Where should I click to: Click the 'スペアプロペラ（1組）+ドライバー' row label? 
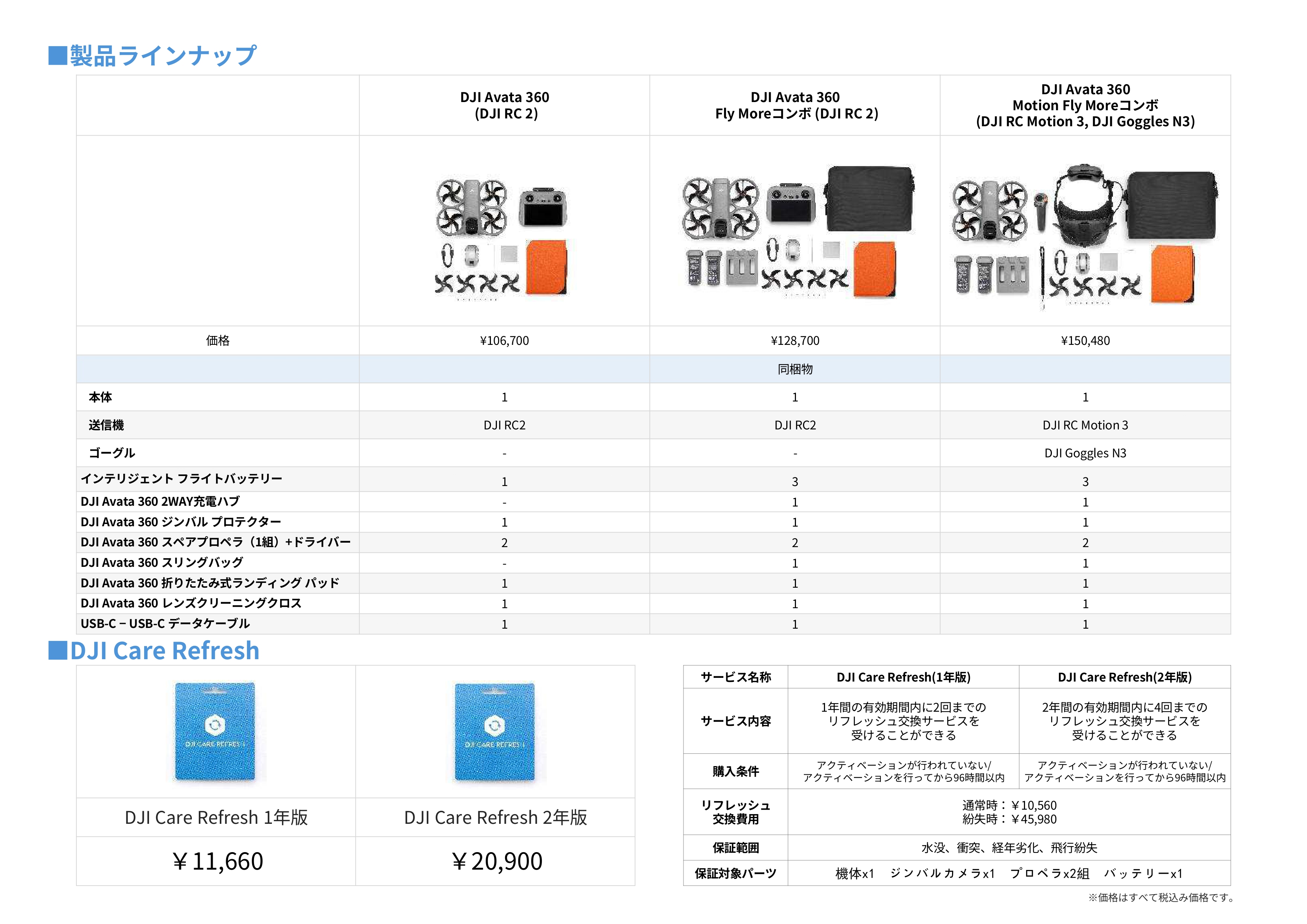click(256, 542)
